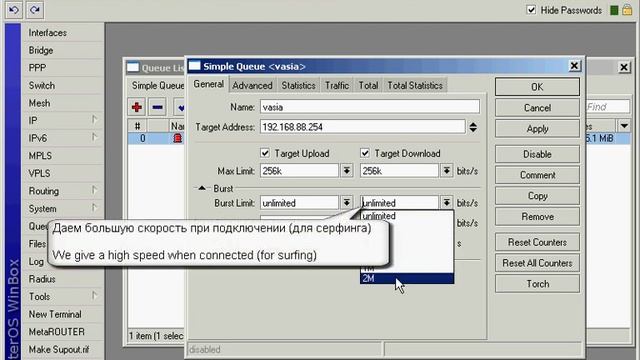Toggle the Hide Passwords checkbox

coord(531,10)
